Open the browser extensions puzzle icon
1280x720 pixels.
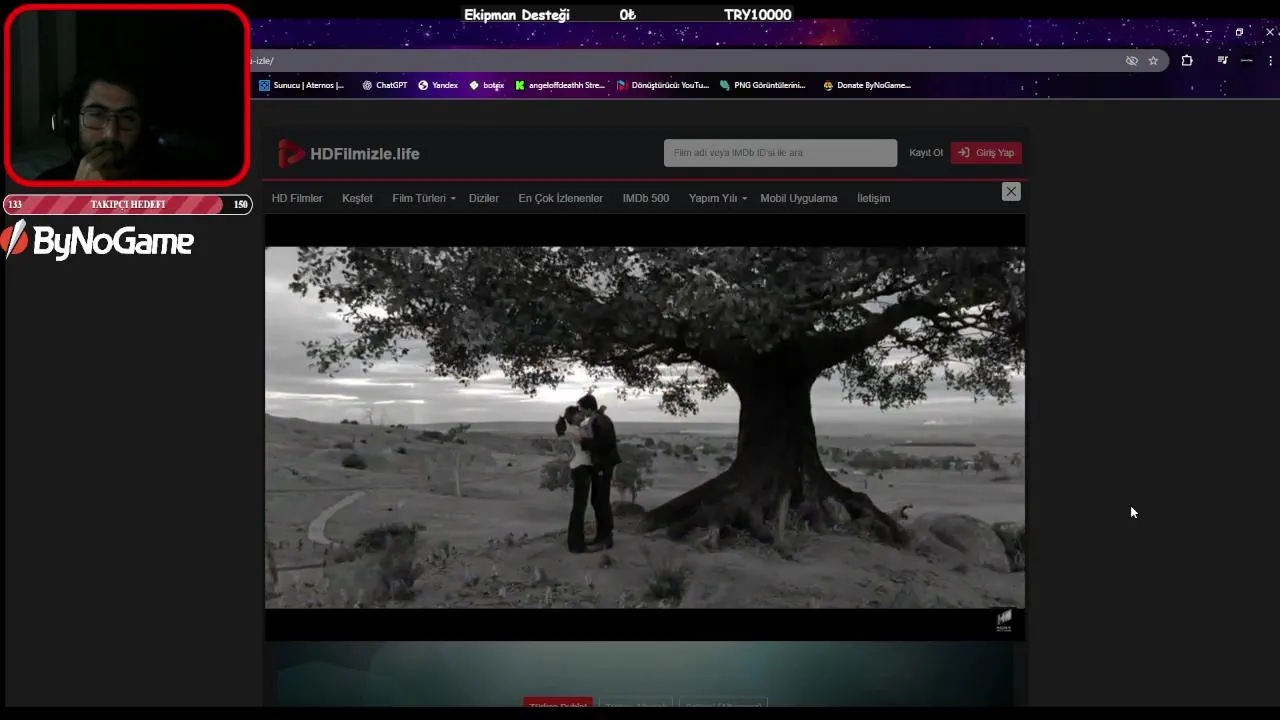1187,61
